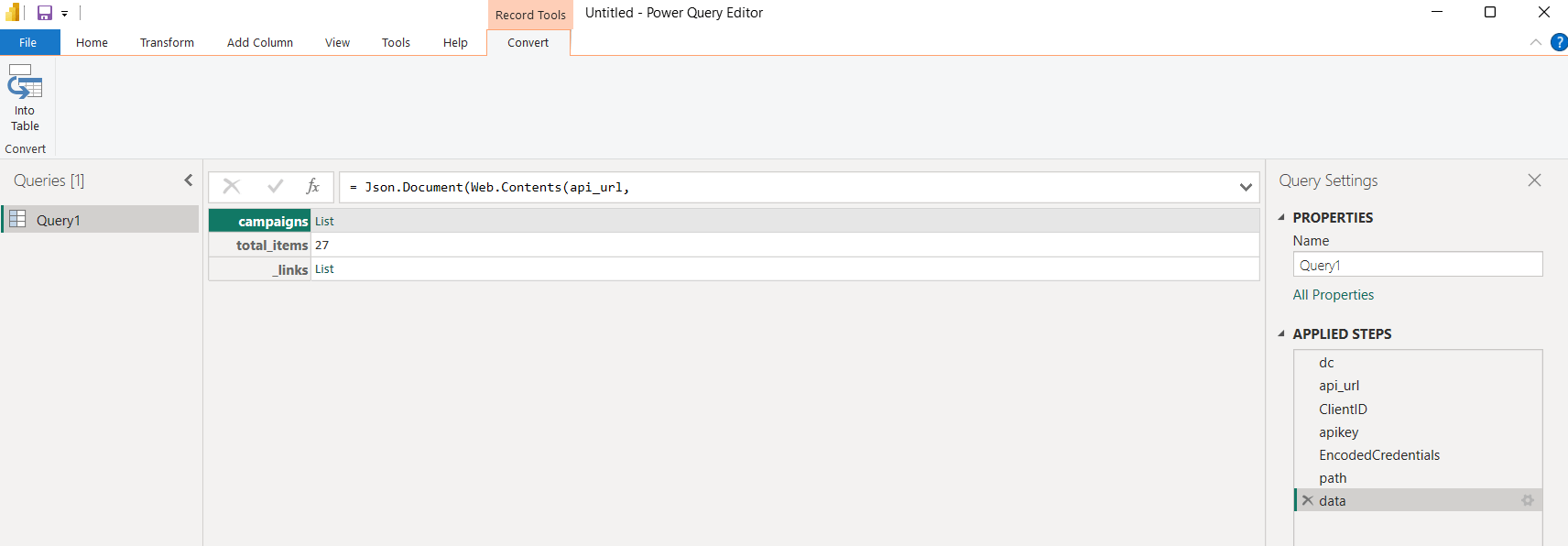Confirm formula with checkmark icon
Image resolution: width=1568 pixels, height=546 pixels.
point(275,186)
